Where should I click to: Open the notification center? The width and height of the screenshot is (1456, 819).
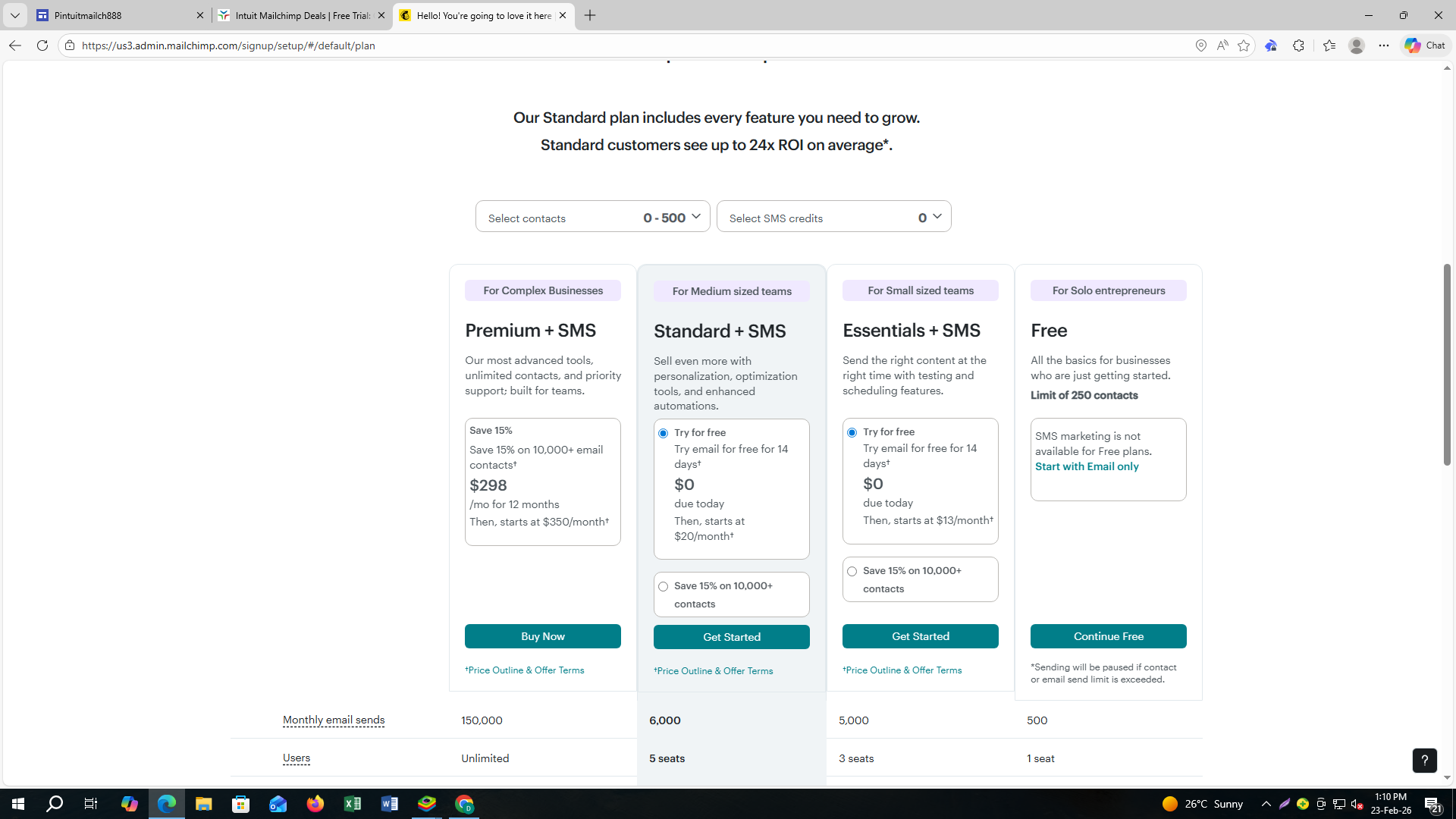[x=1432, y=804]
